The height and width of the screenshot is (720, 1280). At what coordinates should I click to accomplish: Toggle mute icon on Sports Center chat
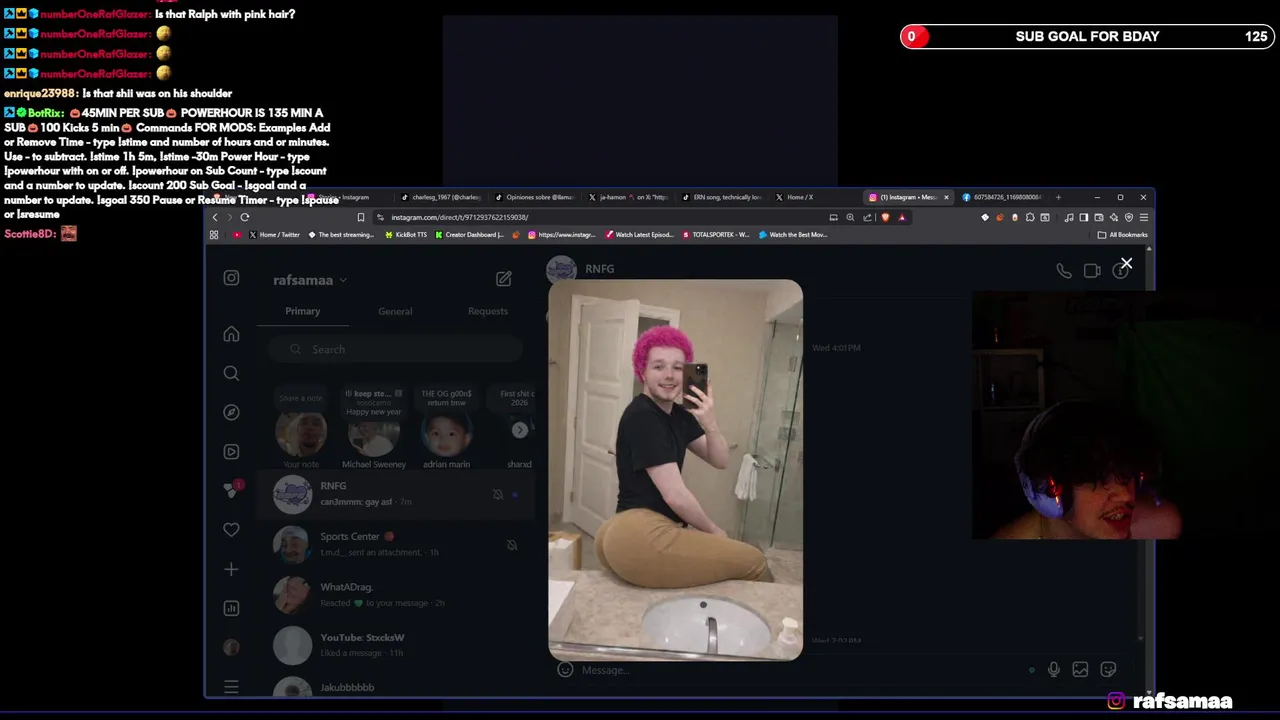511,545
